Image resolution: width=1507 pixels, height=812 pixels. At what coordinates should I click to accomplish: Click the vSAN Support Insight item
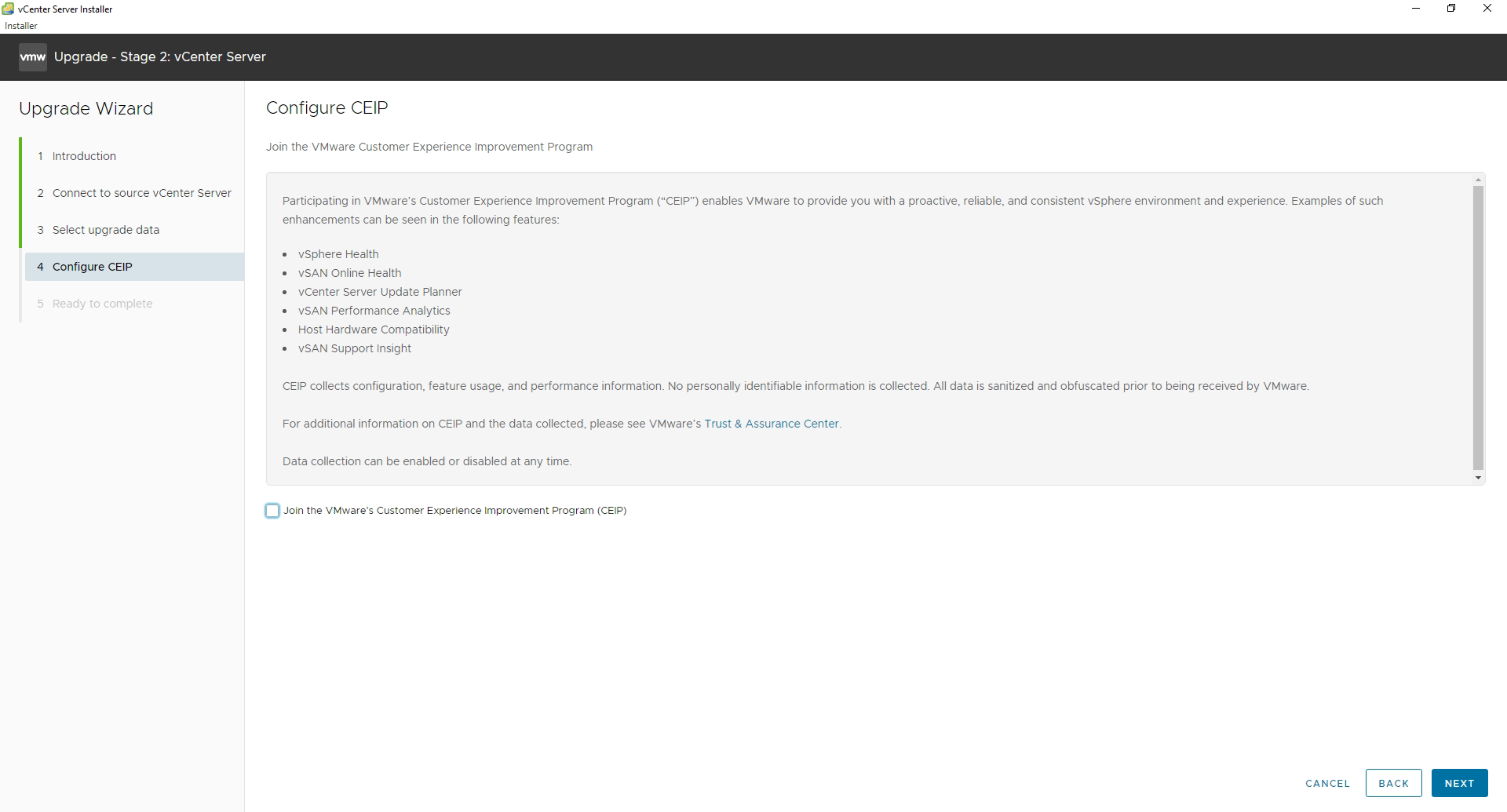pos(355,348)
